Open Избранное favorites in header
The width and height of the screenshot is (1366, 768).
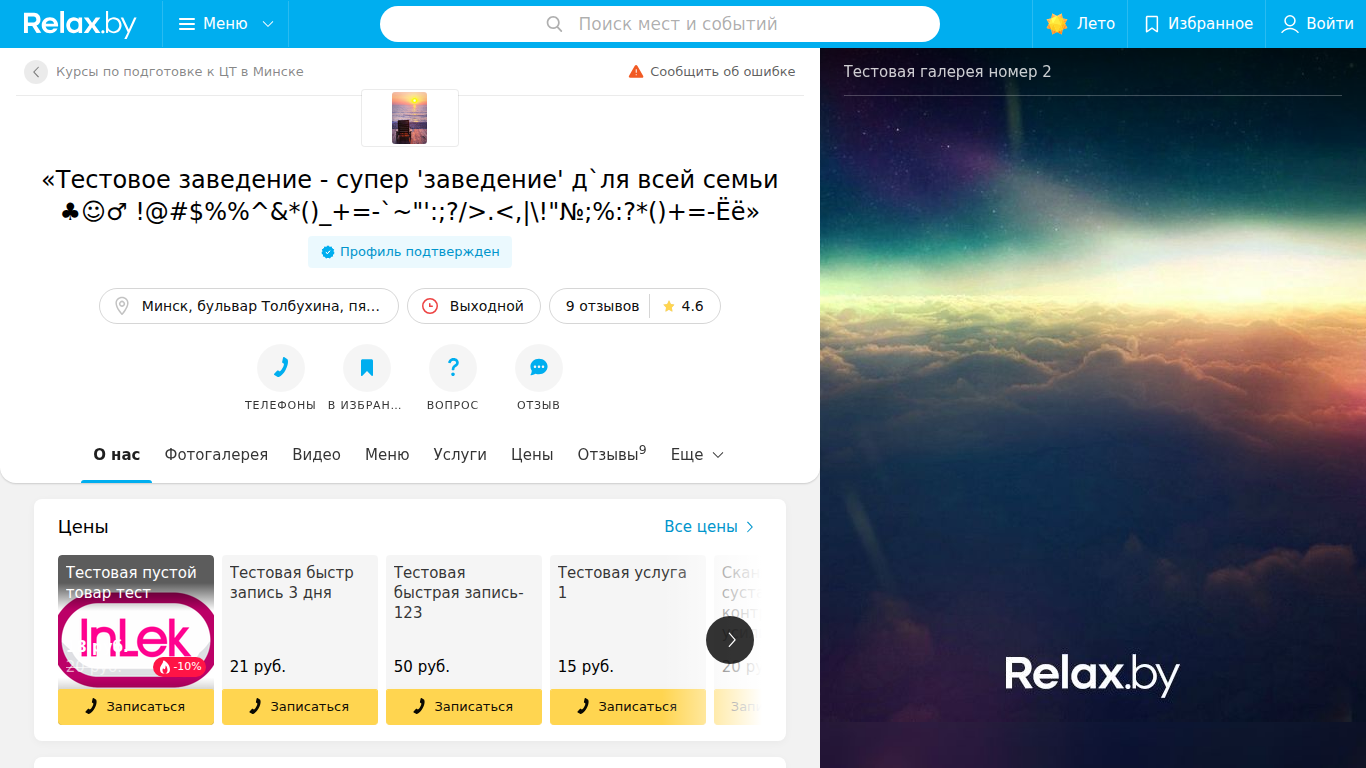pyautogui.click(x=1197, y=24)
